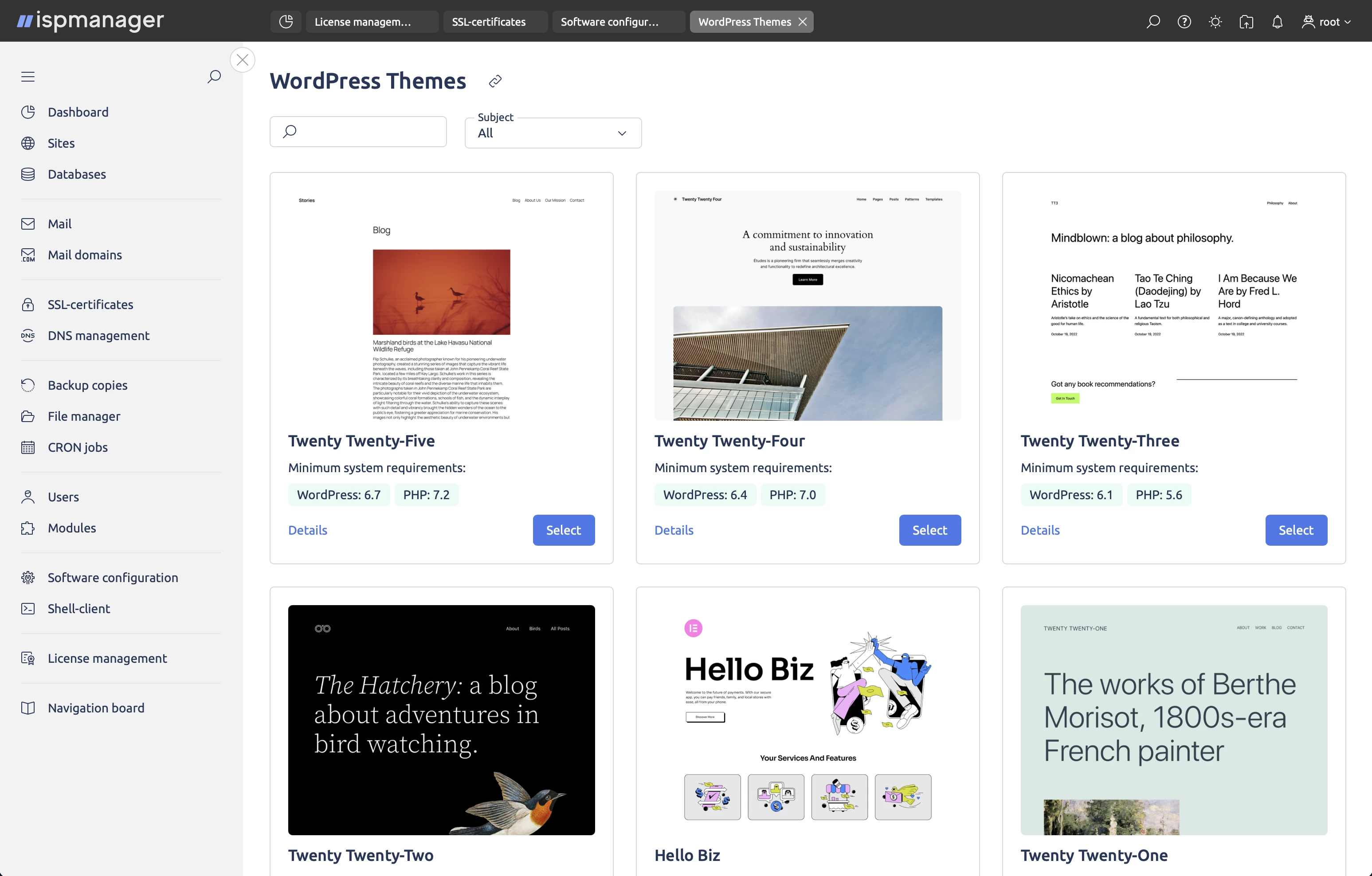Switch to the License management tab
Image resolution: width=1372 pixels, height=876 pixels.
[372, 22]
